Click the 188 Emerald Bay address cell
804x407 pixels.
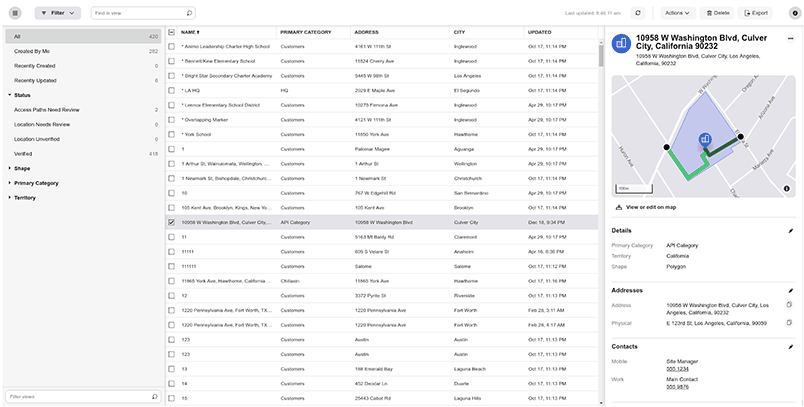[373, 369]
